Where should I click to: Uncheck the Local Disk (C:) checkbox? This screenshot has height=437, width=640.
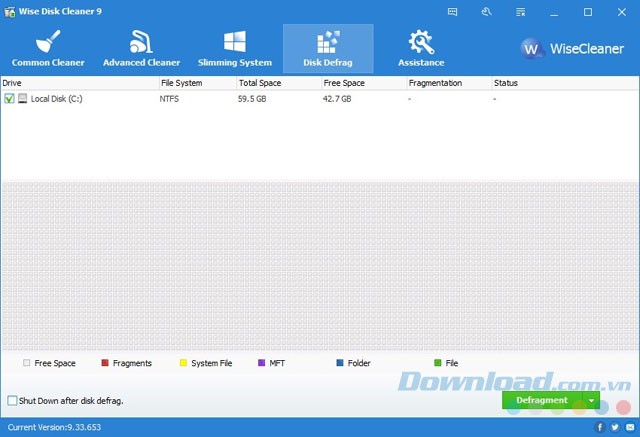point(9,99)
